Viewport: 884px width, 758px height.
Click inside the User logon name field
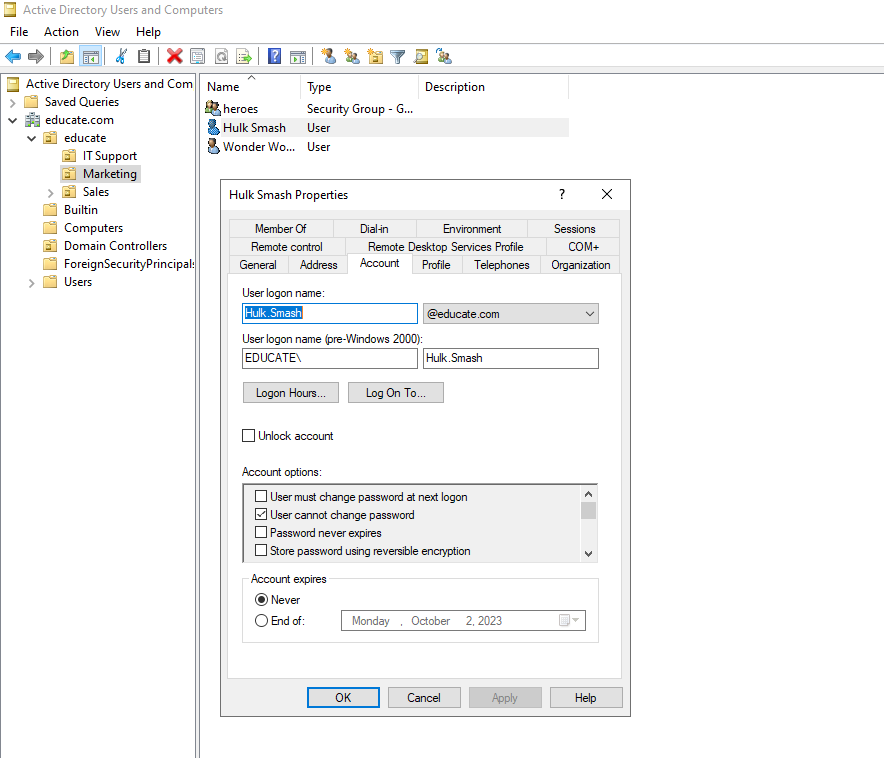click(x=330, y=313)
